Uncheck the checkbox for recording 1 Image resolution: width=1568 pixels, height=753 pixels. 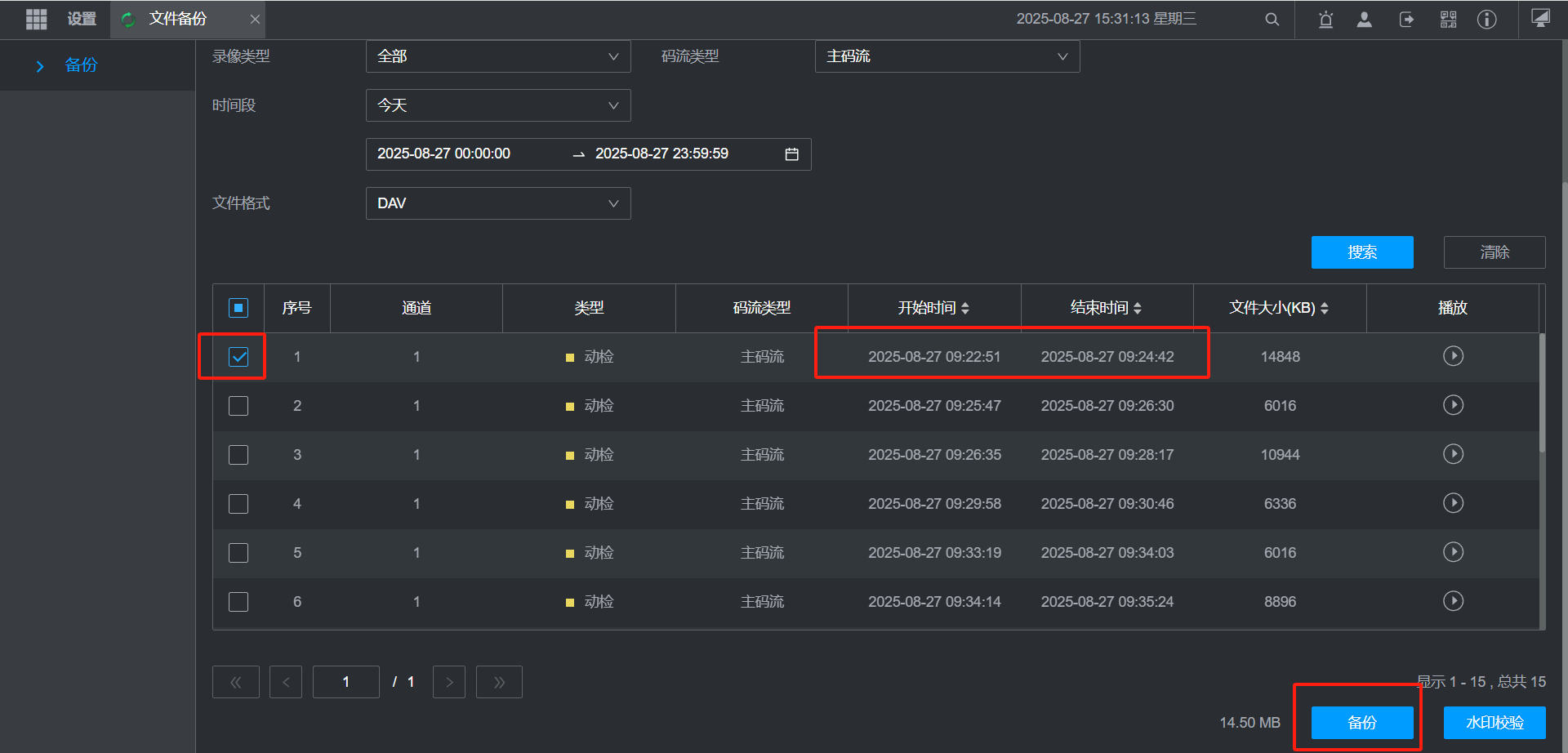tap(238, 357)
